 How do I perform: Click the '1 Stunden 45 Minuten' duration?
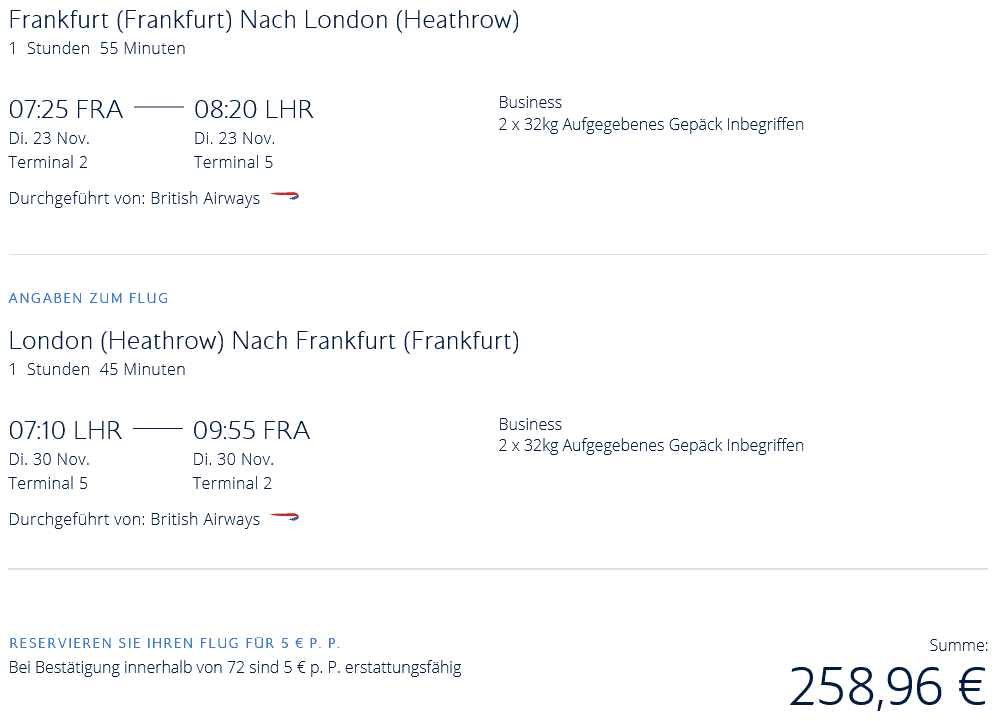97,369
